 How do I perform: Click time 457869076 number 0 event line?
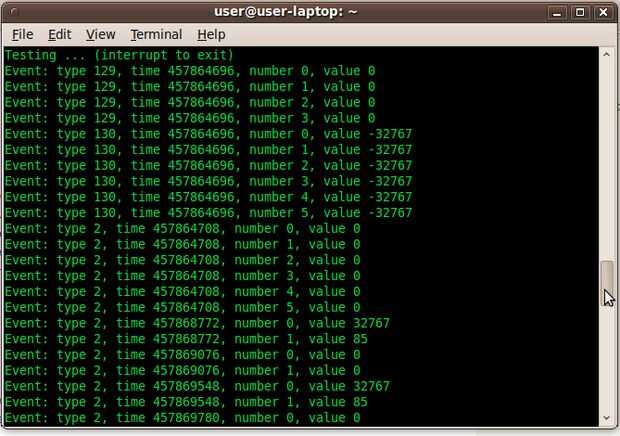(x=183, y=355)
